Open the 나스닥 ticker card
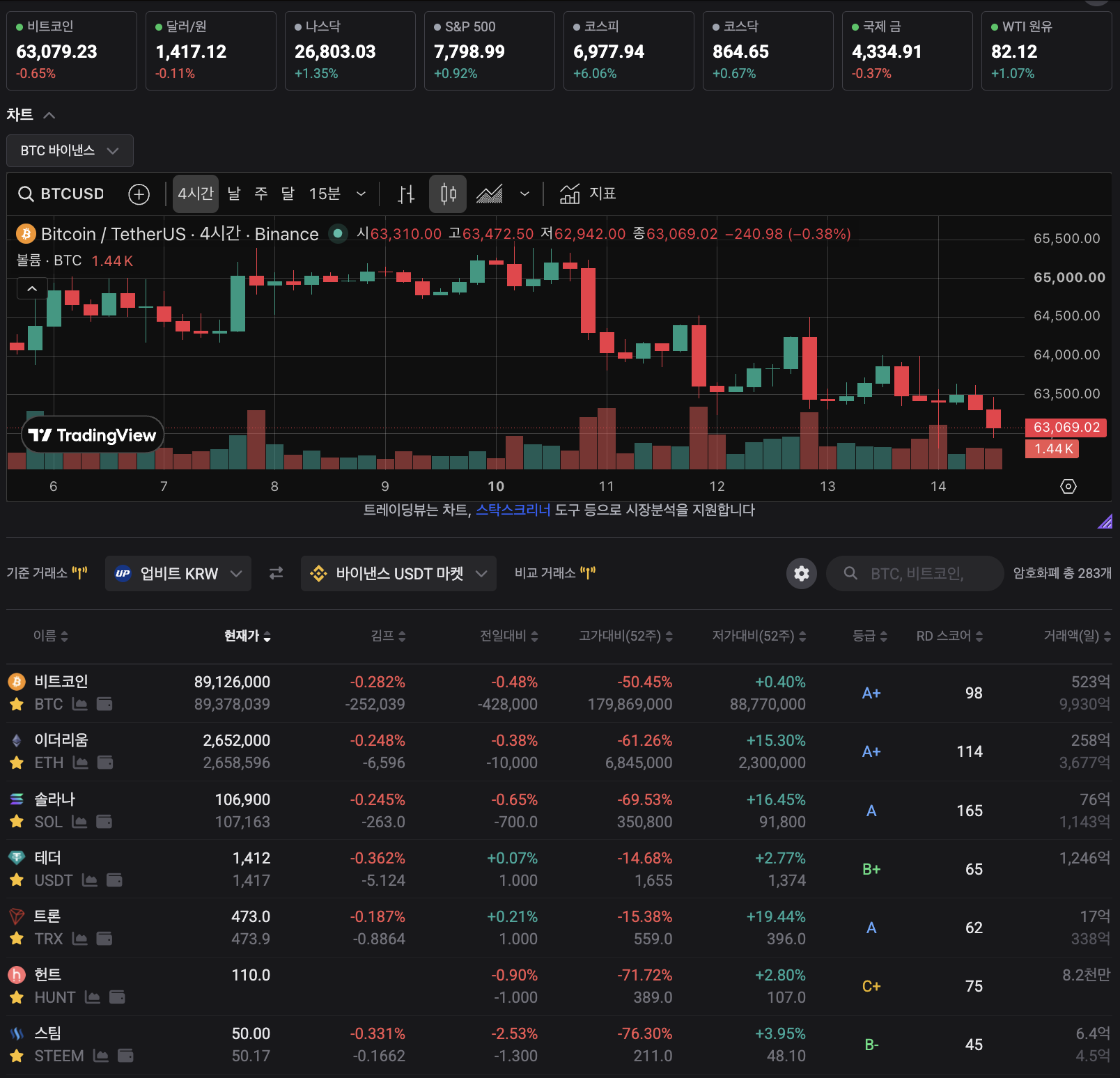1120x1078 pixels. (x=350, y=51)
